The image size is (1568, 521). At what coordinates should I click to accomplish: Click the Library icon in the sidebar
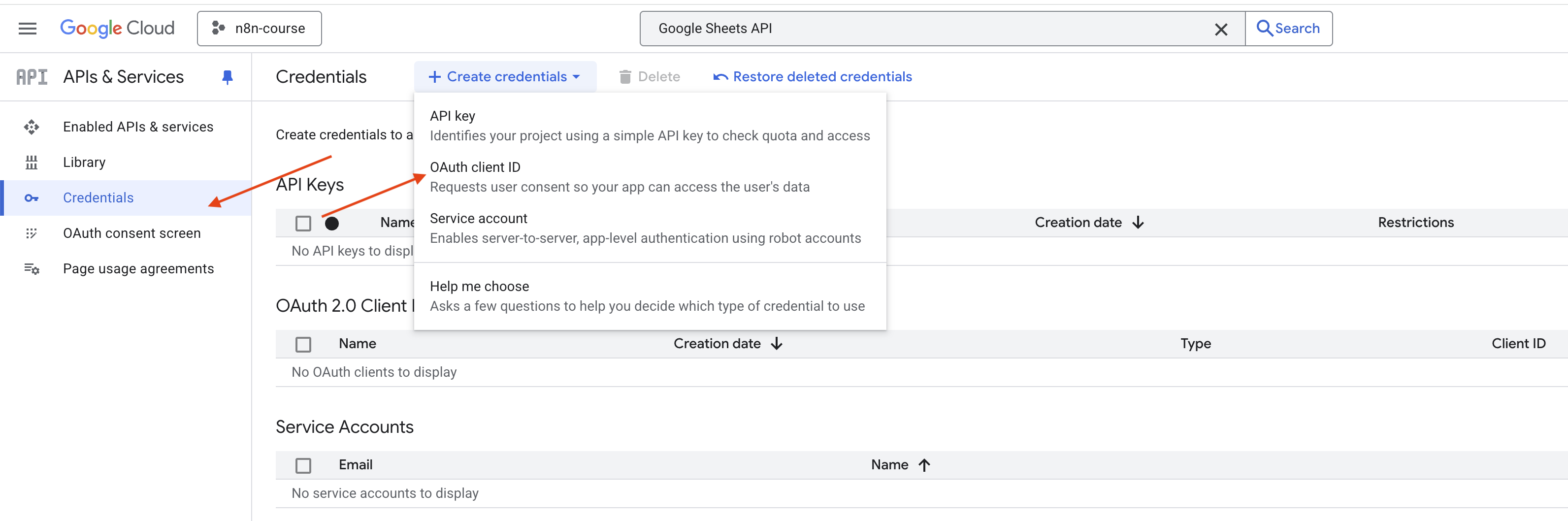31,163
